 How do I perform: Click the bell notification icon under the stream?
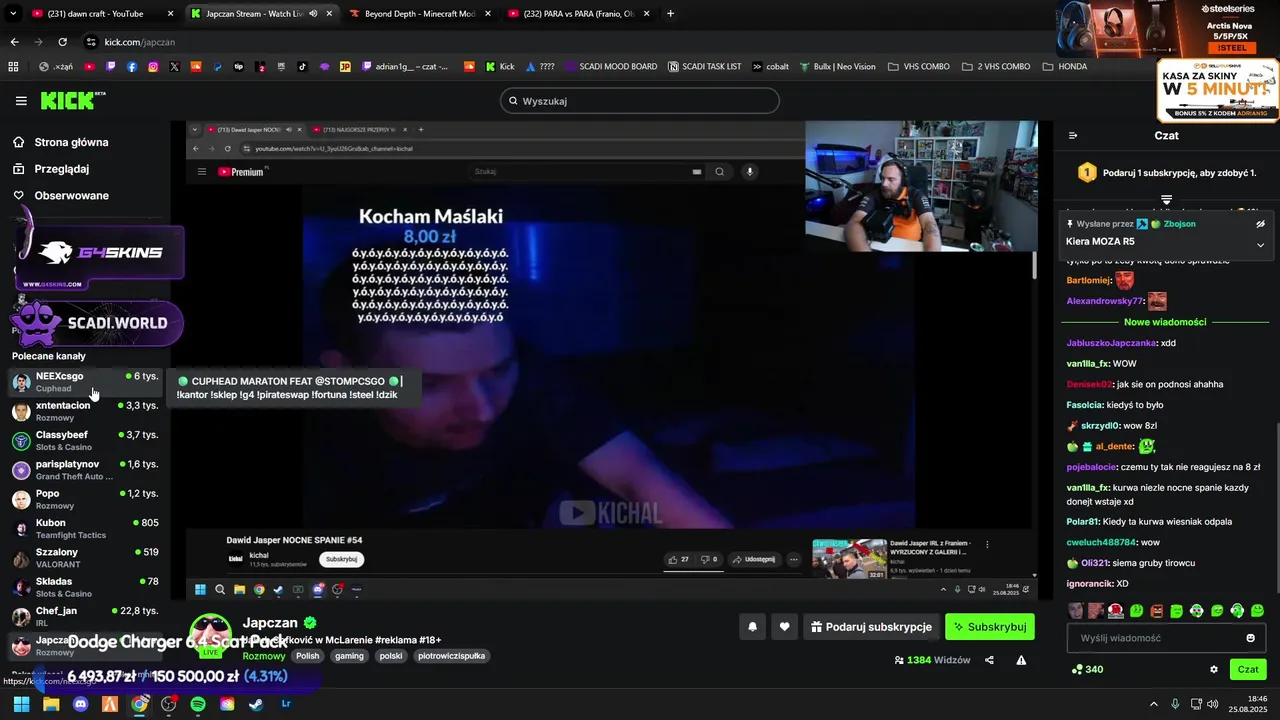point(752,627)
